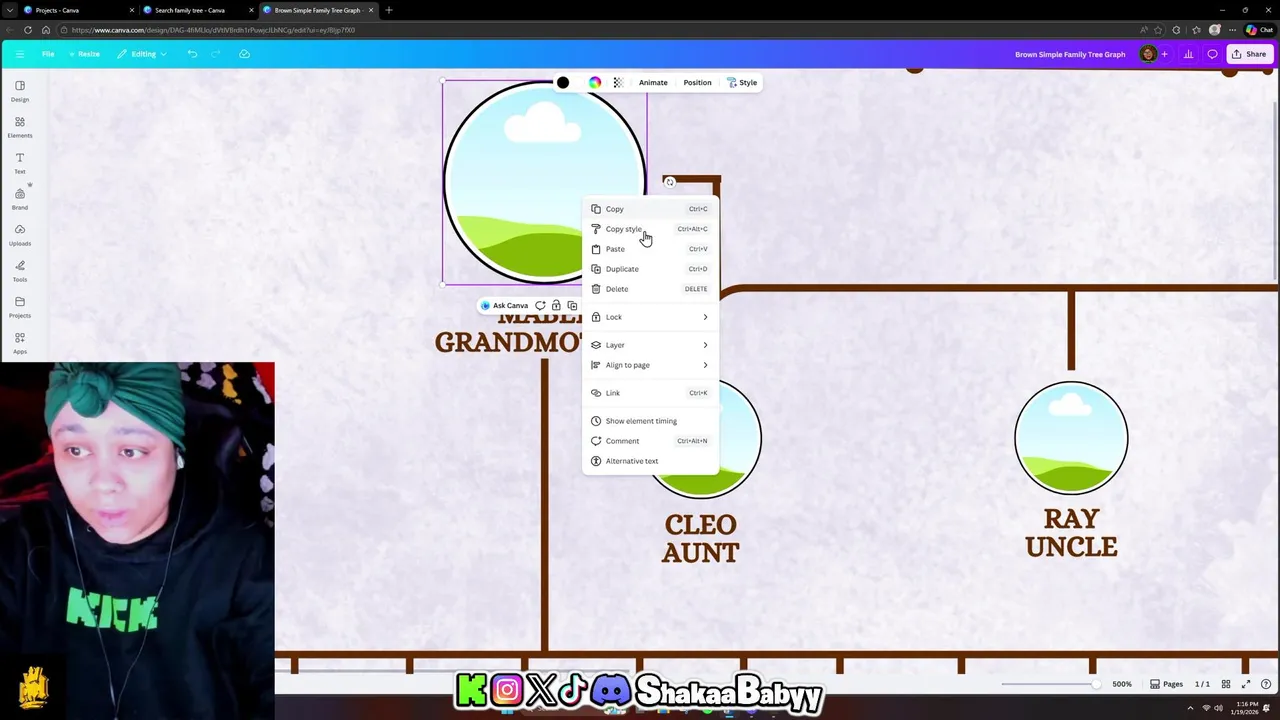Viewport: 1280px width, 720px height.
Task: Expand the Lock submenu
Action: pyautogui.click(x=650, y=317)
